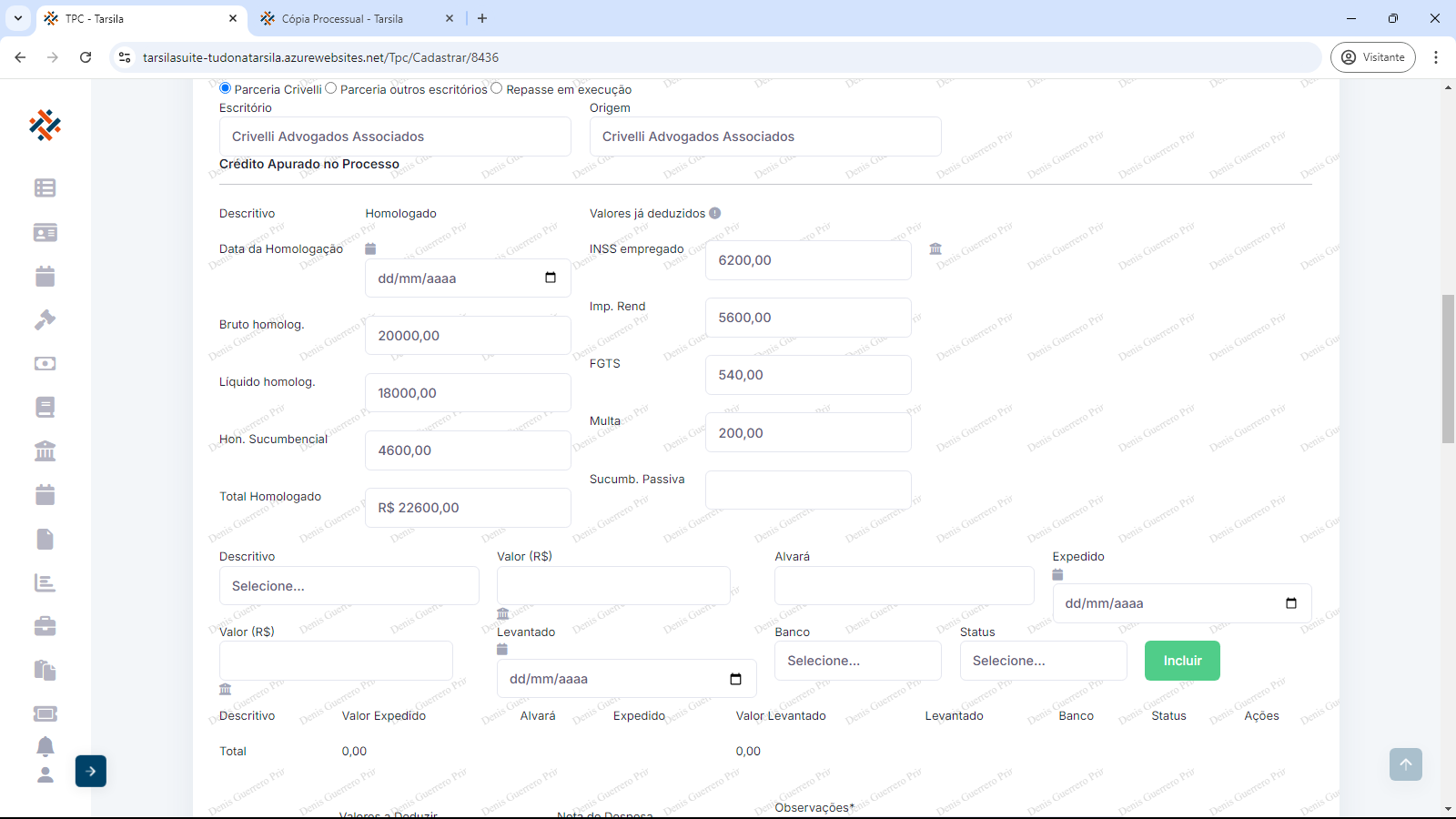Click the bar chart sidebar icon
Screen dimensions: 1456x819
tap(45, 582)
